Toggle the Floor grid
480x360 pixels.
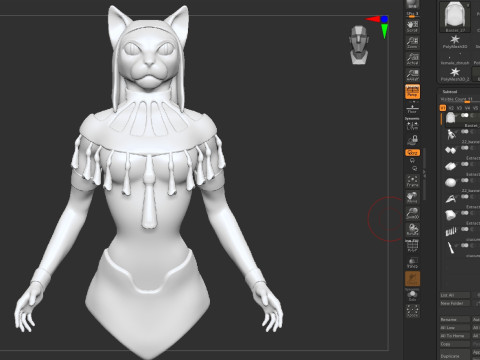click(x=412, y=109)
